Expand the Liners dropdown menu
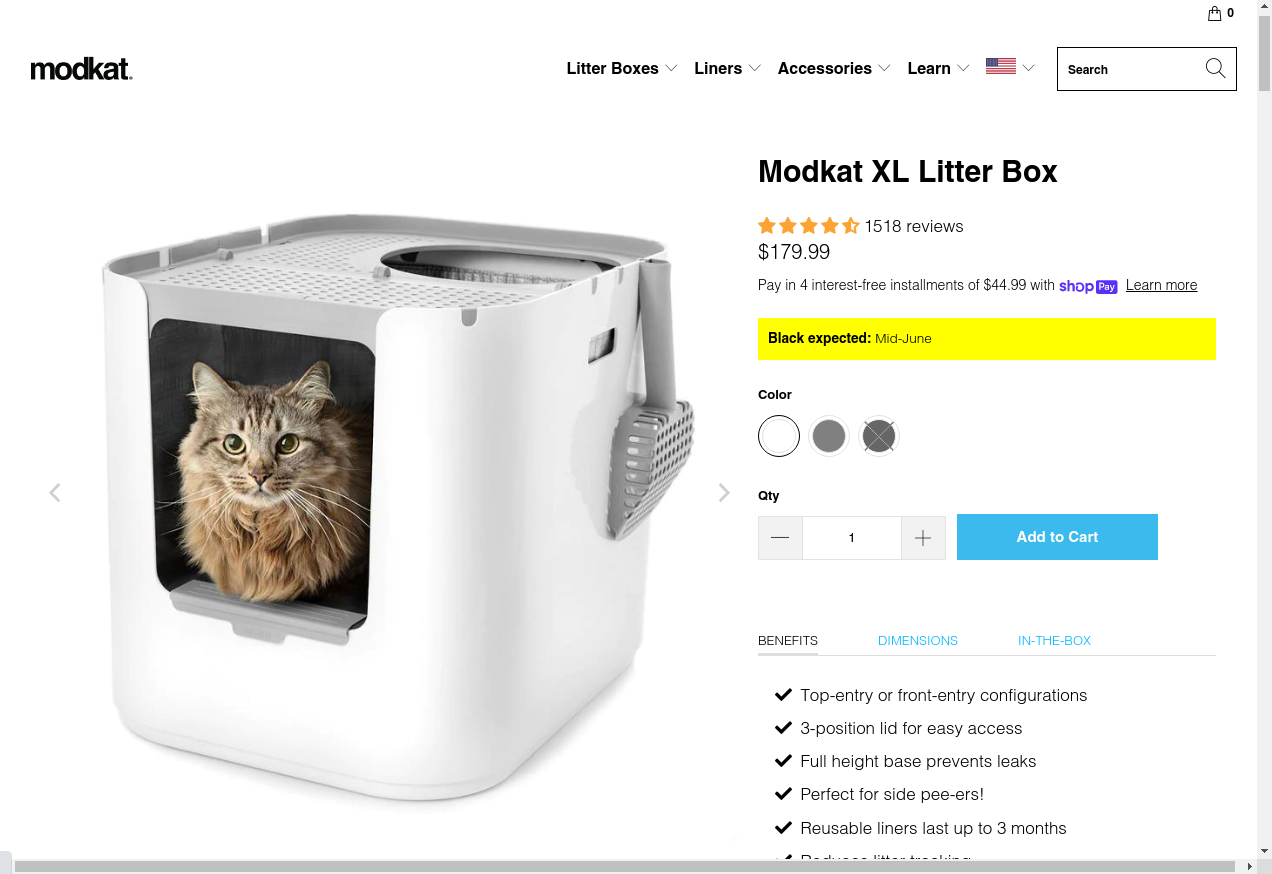The image size is (1272, 874). pyautogui.click(x=728, y=68)
